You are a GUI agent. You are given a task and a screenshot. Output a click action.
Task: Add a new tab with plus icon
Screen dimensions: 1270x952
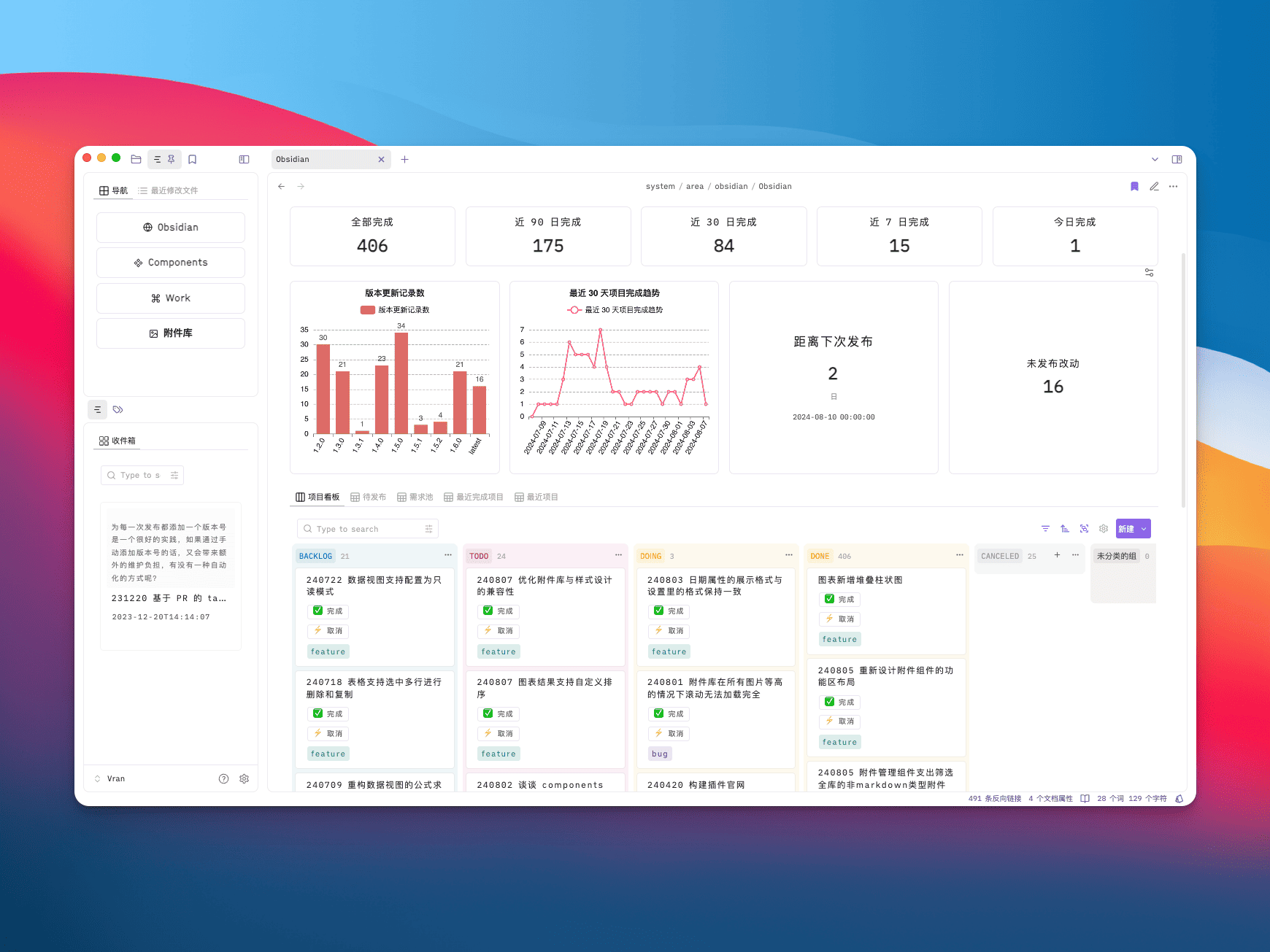[x=404, y=159]
